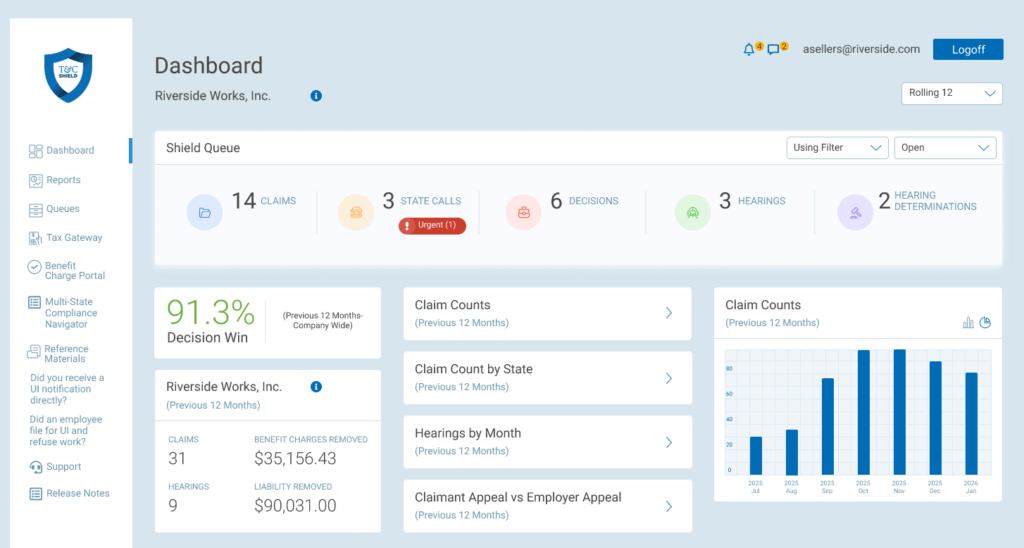Click the 2025 Nov chart bar

point(899,412)
